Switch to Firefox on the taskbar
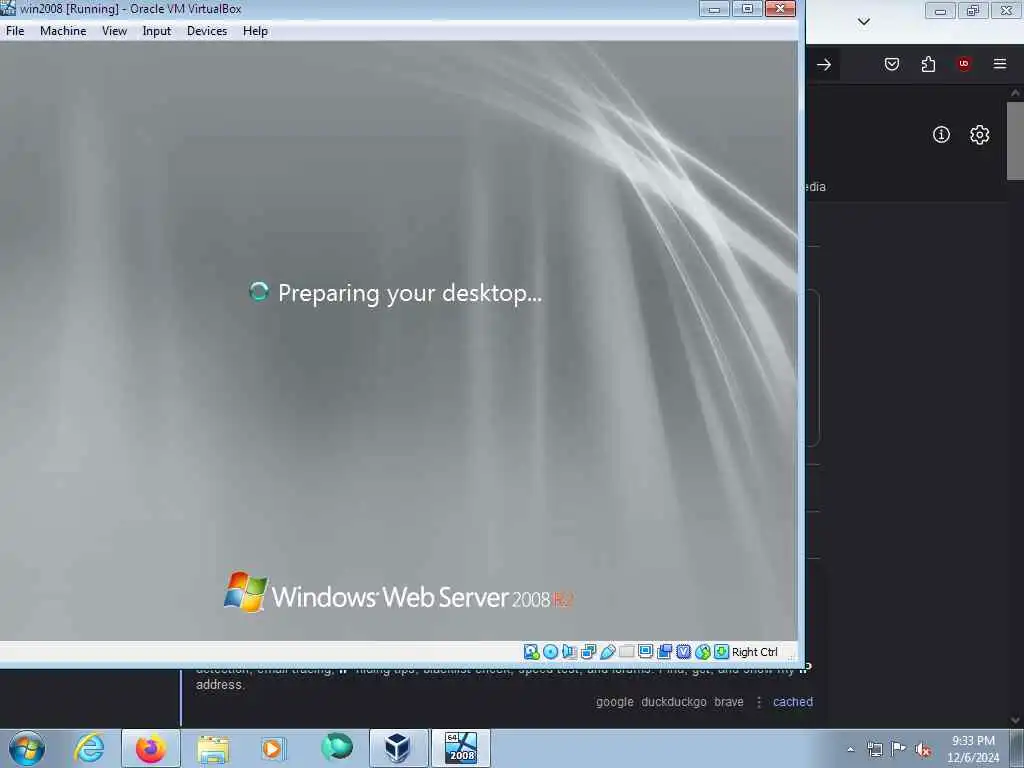Screen dimensions: 1024x768 click(151, 748)
